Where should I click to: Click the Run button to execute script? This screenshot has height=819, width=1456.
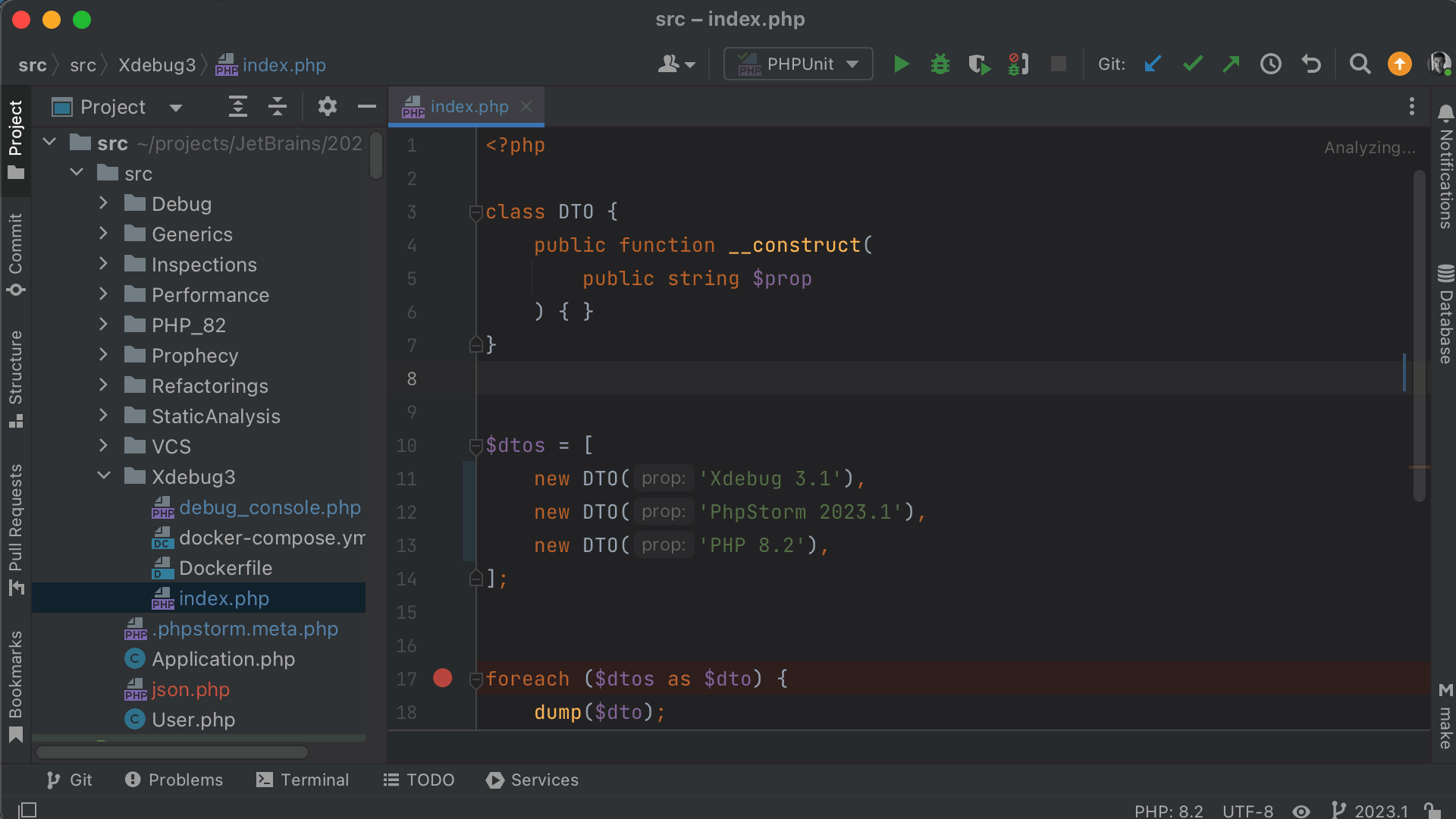click(901, 64)
